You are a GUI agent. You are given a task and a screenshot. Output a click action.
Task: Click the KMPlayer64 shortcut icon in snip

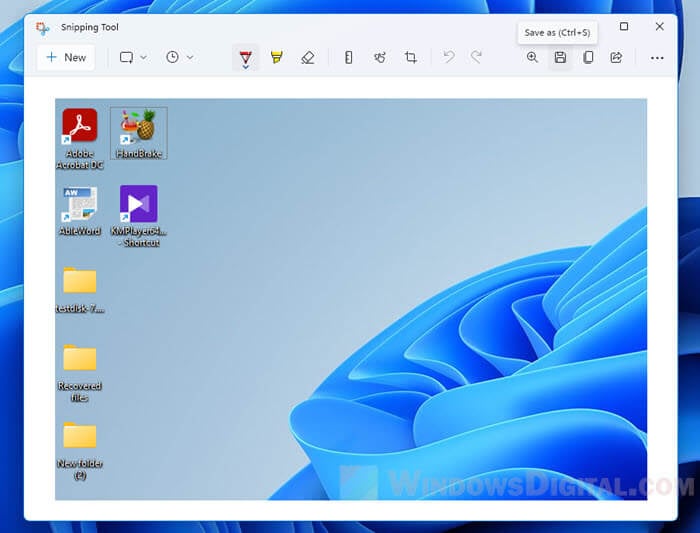tap(138, 204)
